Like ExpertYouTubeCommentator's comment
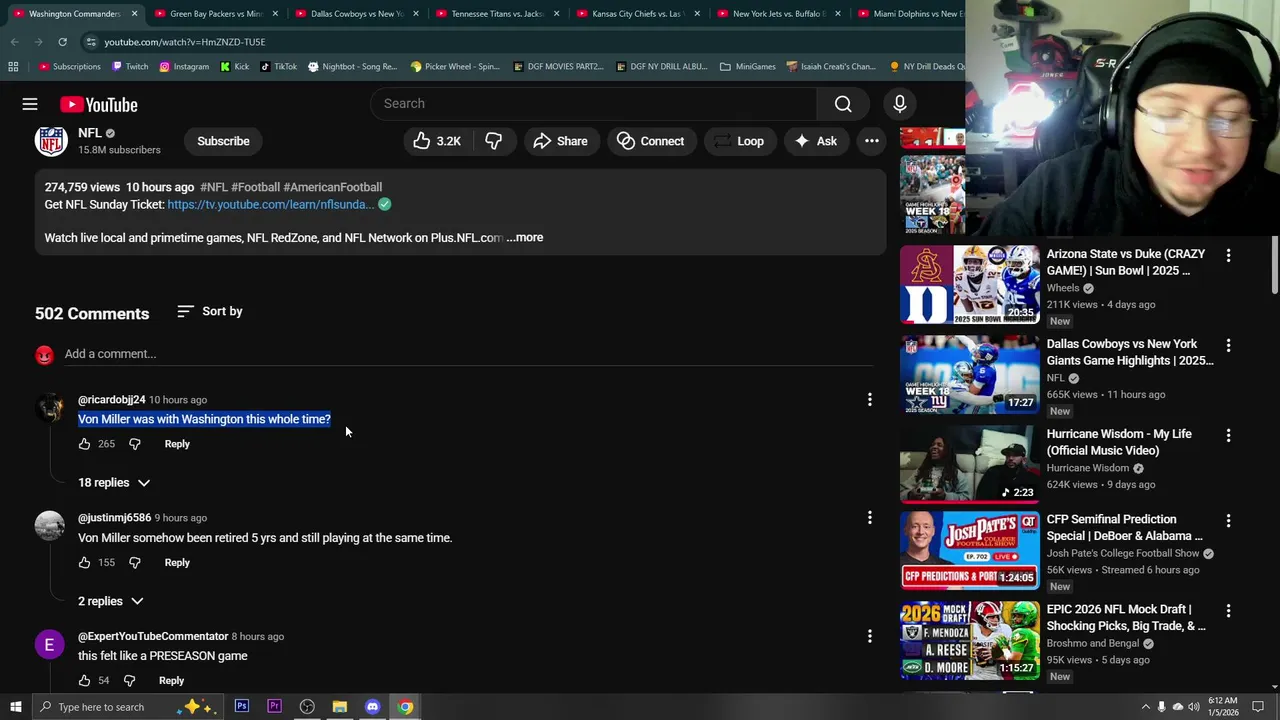1280x720 pixels. coord(85,681)
